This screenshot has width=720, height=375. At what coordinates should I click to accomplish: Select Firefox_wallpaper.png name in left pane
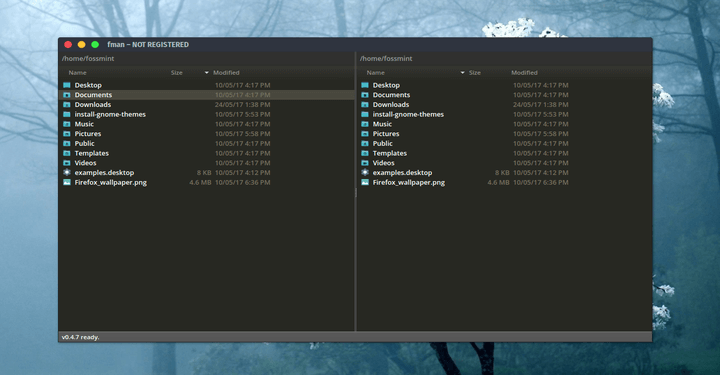tap(111, 182)
